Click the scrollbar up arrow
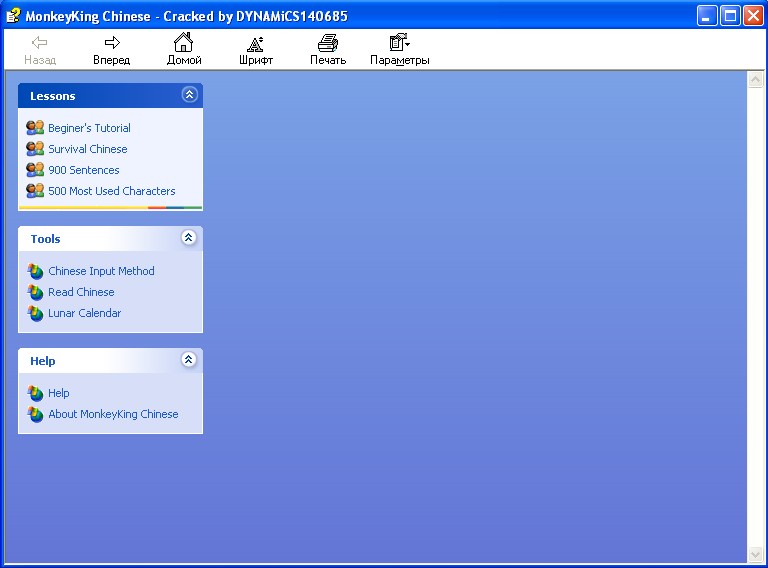This screenshot has height=568, width=768. pyautogui.click(x=756, y=79)
